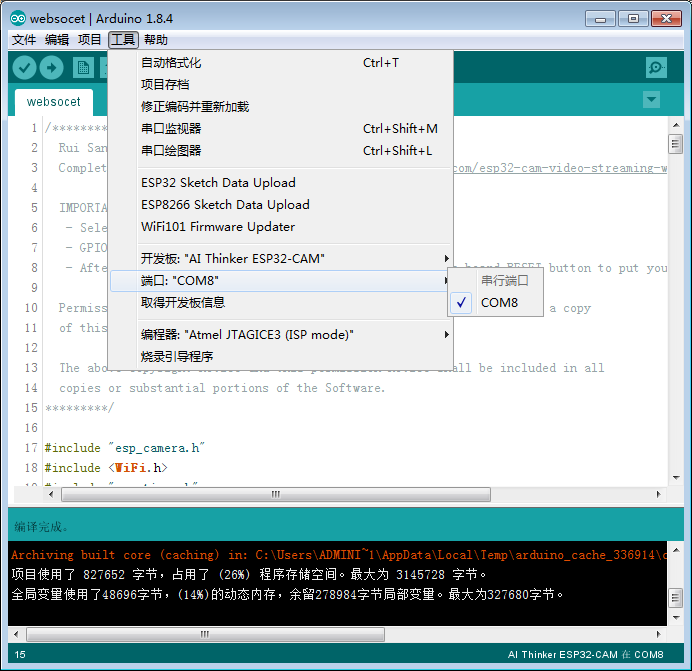This screenshot has width=692, height=671.
Task: Expand 编程器 Atmel JTAGICE3 submenu
Action: coord(282,335)
